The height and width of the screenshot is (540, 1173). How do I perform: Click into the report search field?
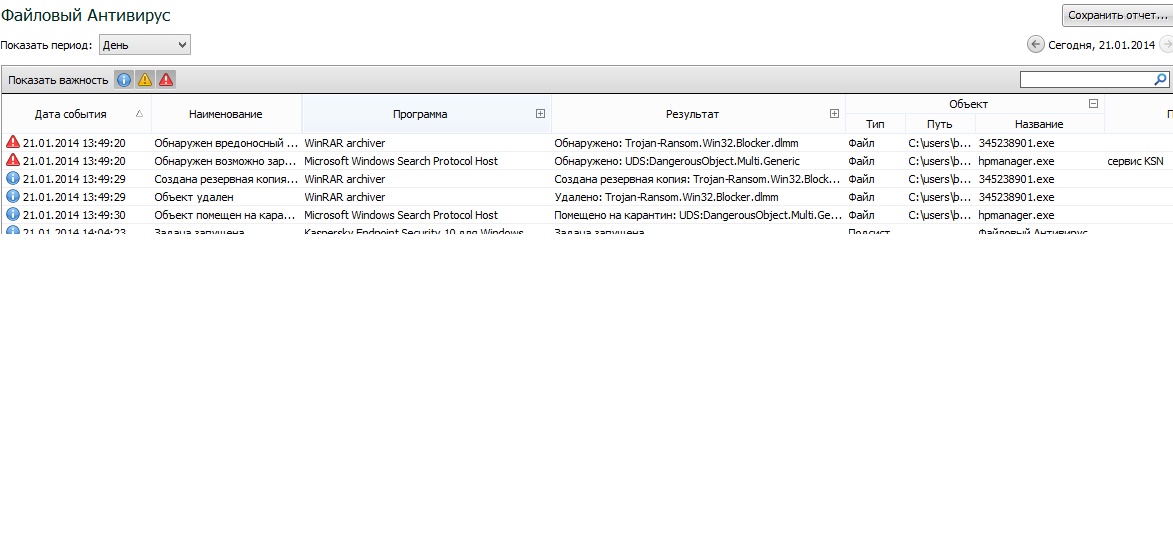(x=1085, y=79)
